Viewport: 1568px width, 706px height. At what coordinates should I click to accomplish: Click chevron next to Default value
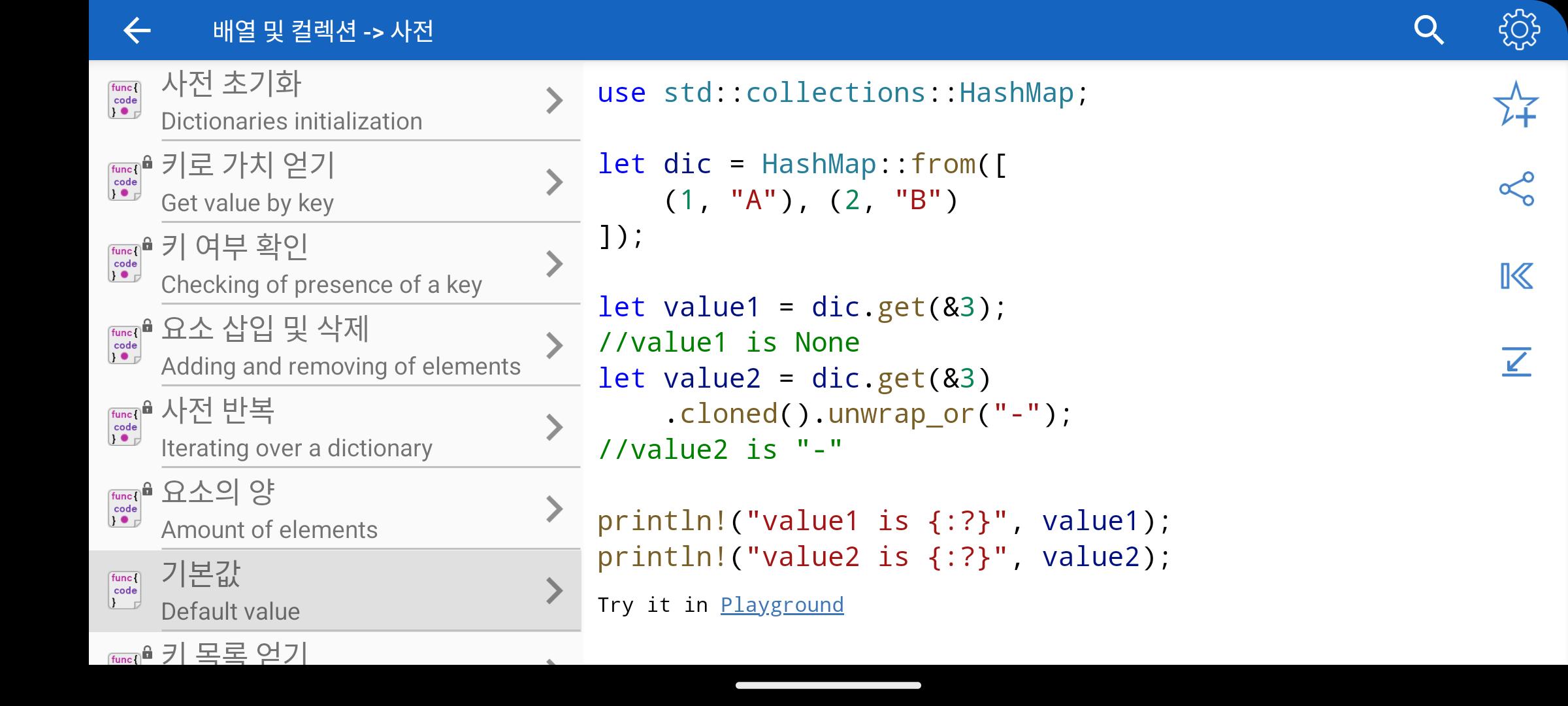tap(554, 591)
